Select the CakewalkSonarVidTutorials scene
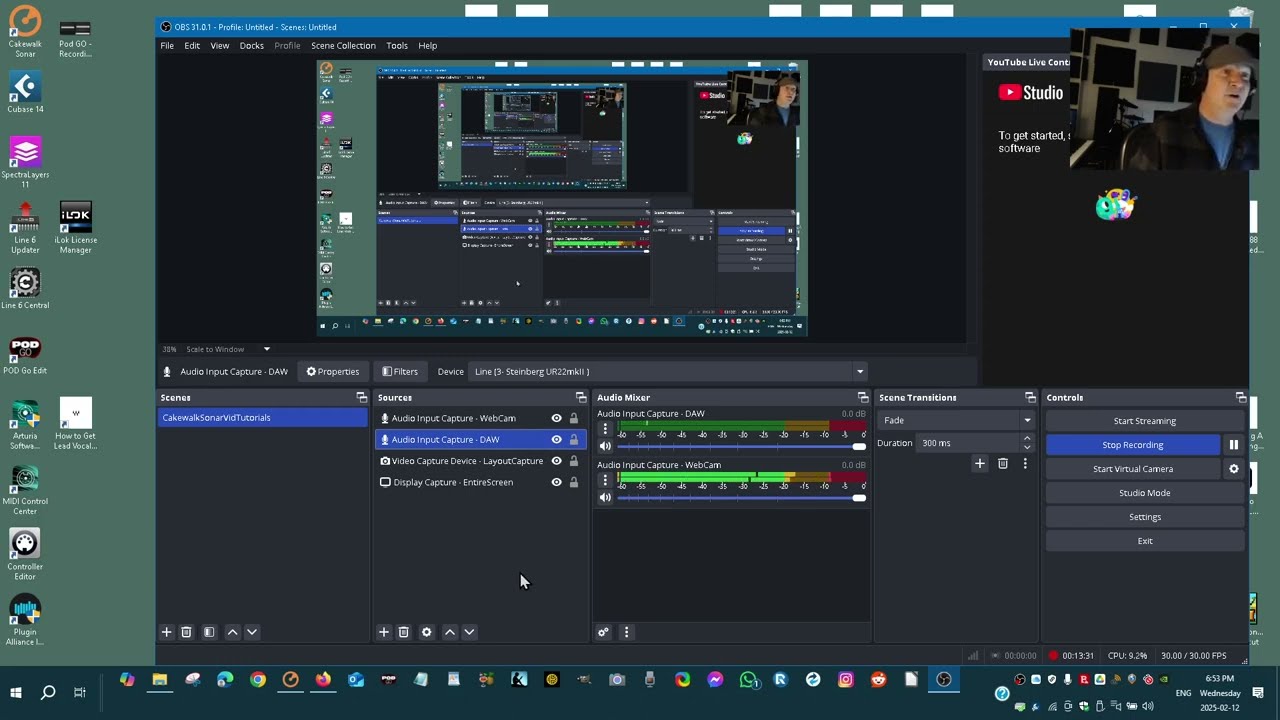Screen dimensions: 1280x720 point(263,418)
